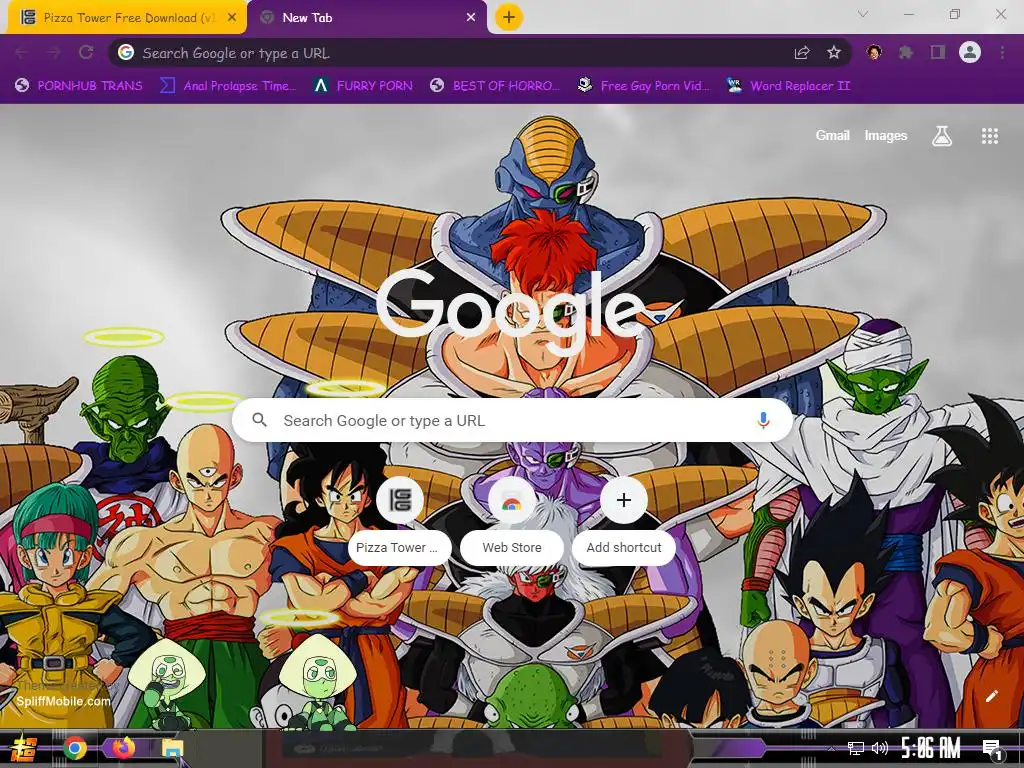
Task: Open the SpliffMobile.com theme credit link
Action: [x=63, y=701]
